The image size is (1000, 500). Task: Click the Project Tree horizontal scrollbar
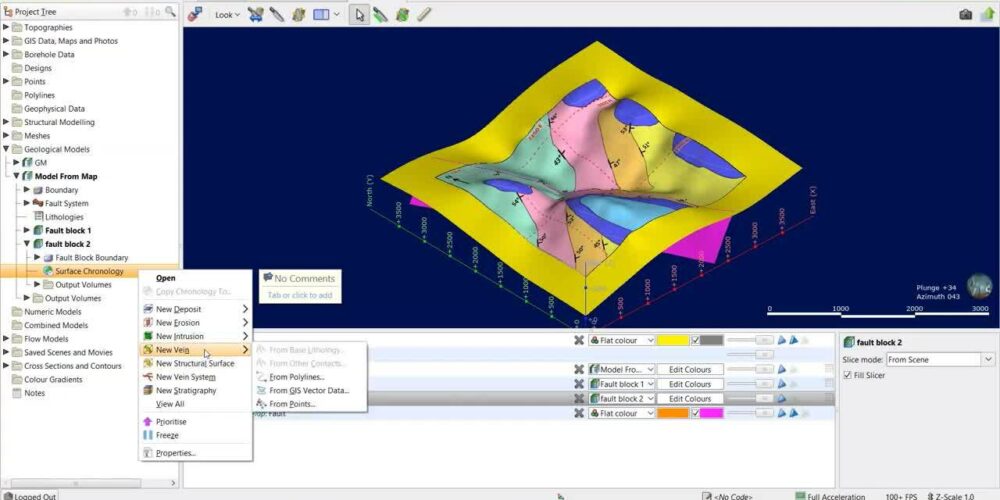[x=75, y=483]
